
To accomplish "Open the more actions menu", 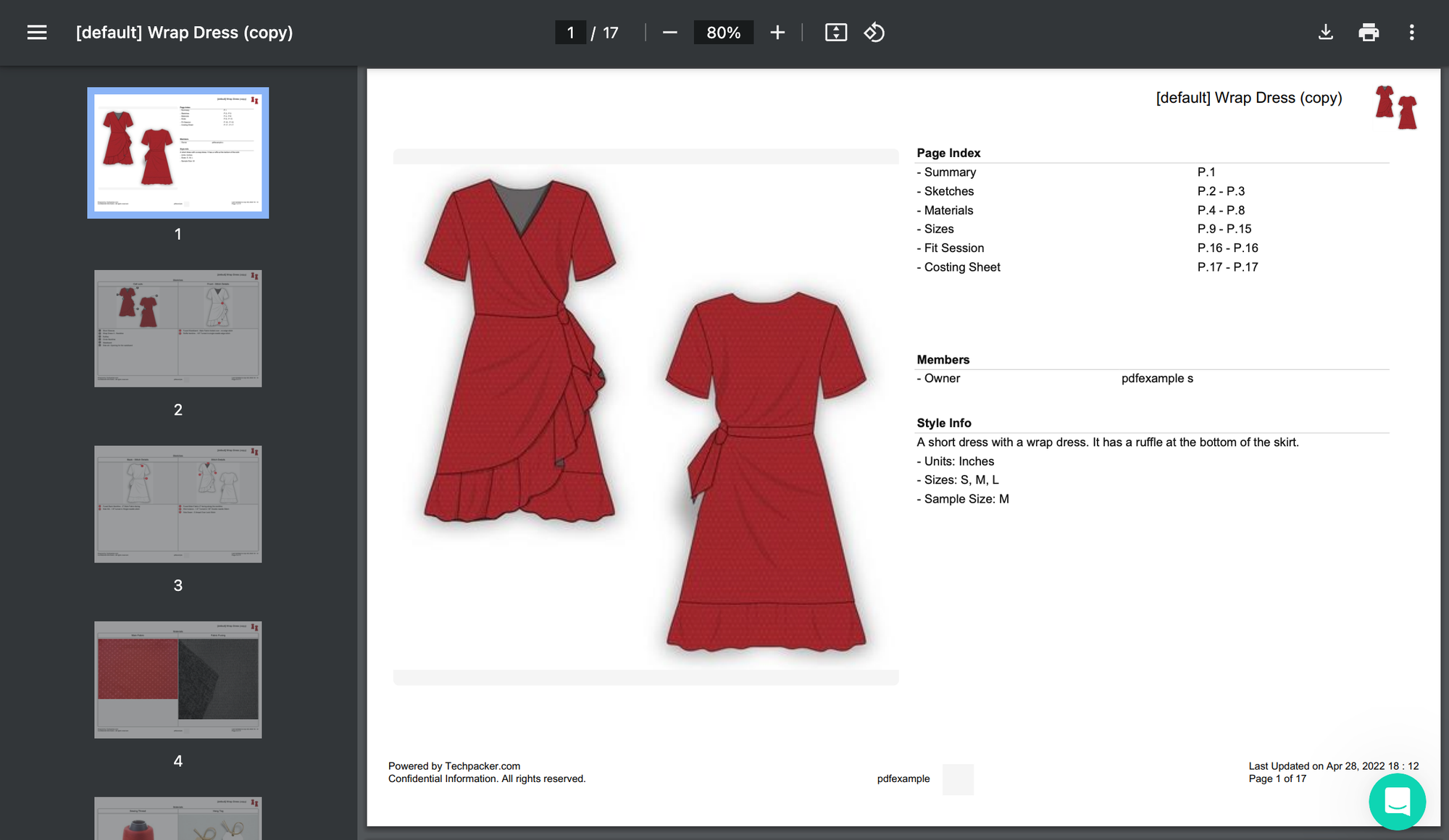I will pyautogui.click(x=1411, y=33).
